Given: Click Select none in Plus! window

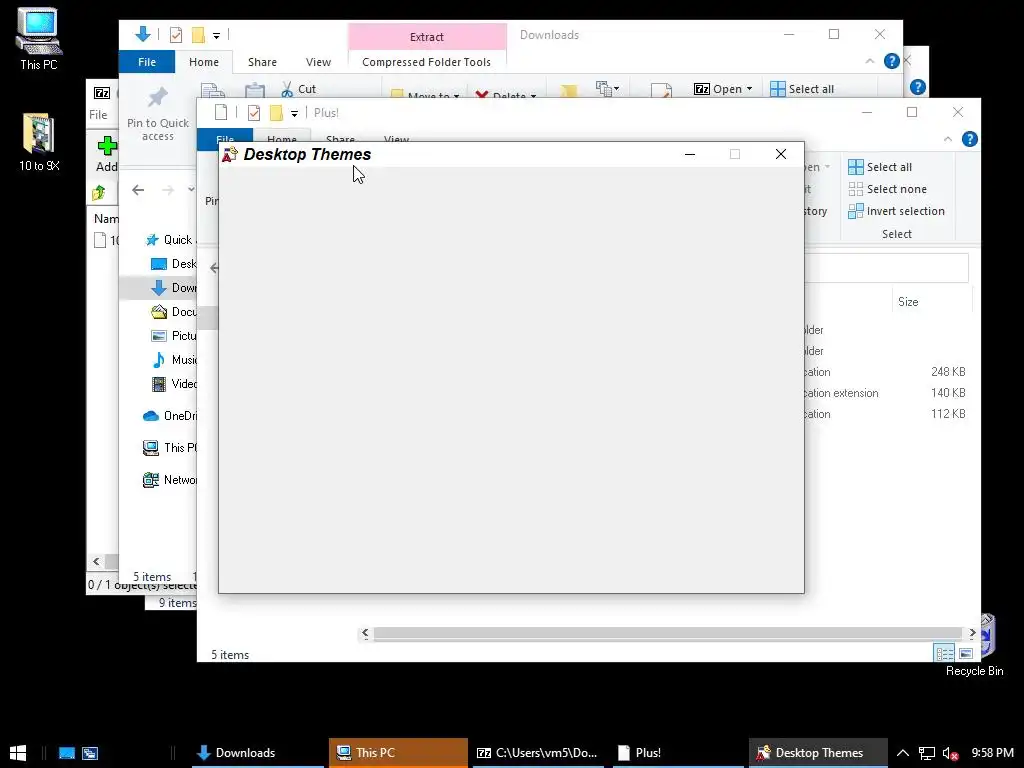Looking at the screenshot, I should [888, 189].
